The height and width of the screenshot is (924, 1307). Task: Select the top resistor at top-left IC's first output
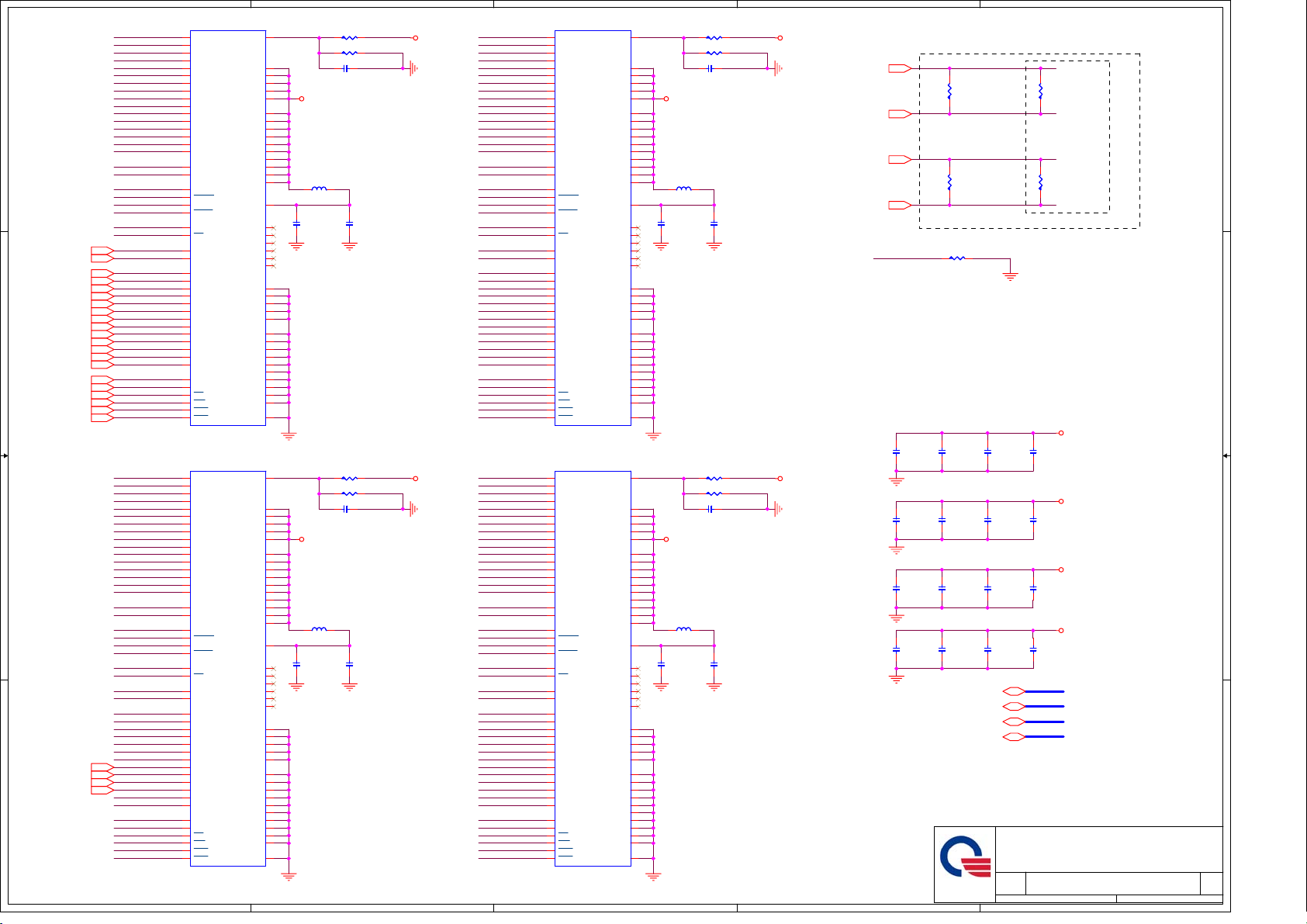[x=350, y=37]
